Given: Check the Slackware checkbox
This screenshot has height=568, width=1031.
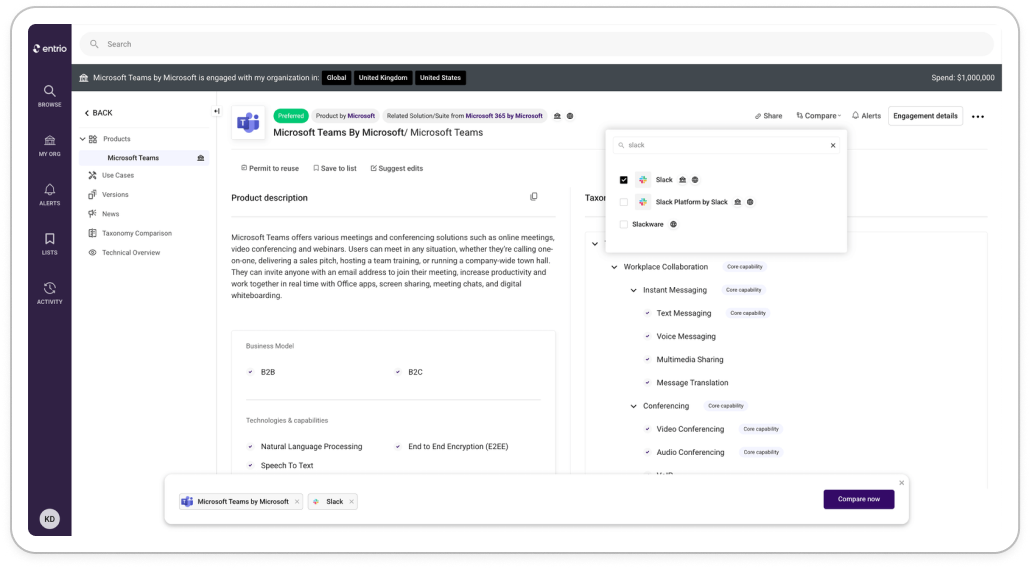Looking at the screenshot, I should [624, 224].
